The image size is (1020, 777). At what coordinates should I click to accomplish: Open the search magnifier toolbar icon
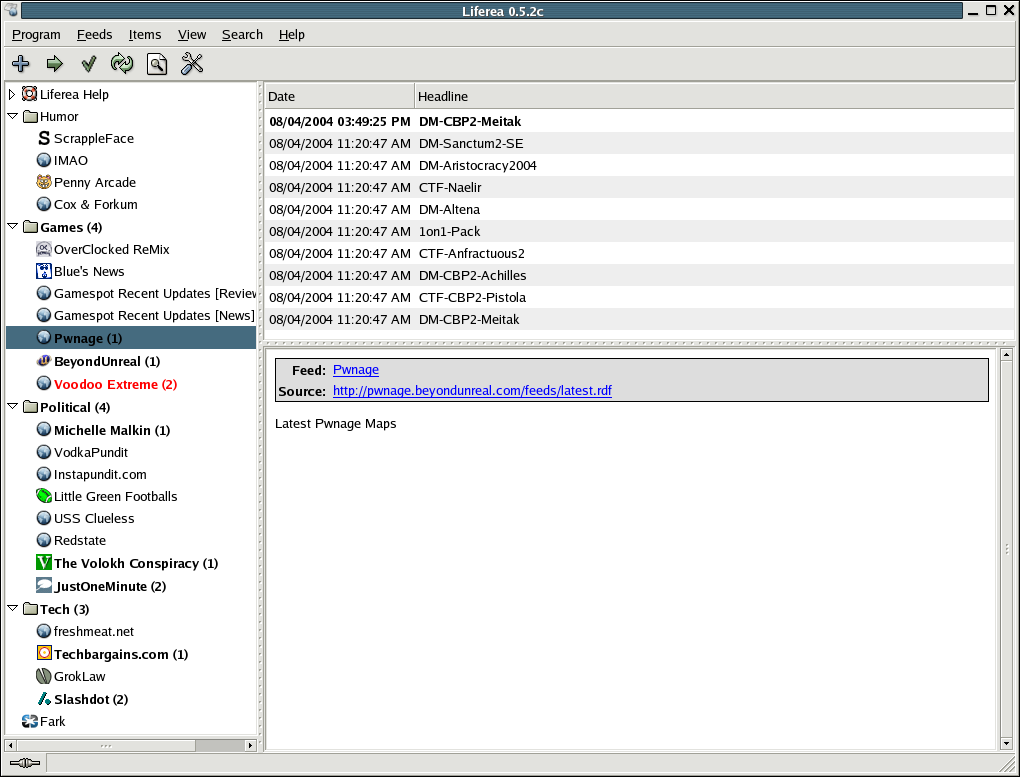pyautogui.click(x=156, y=64)
